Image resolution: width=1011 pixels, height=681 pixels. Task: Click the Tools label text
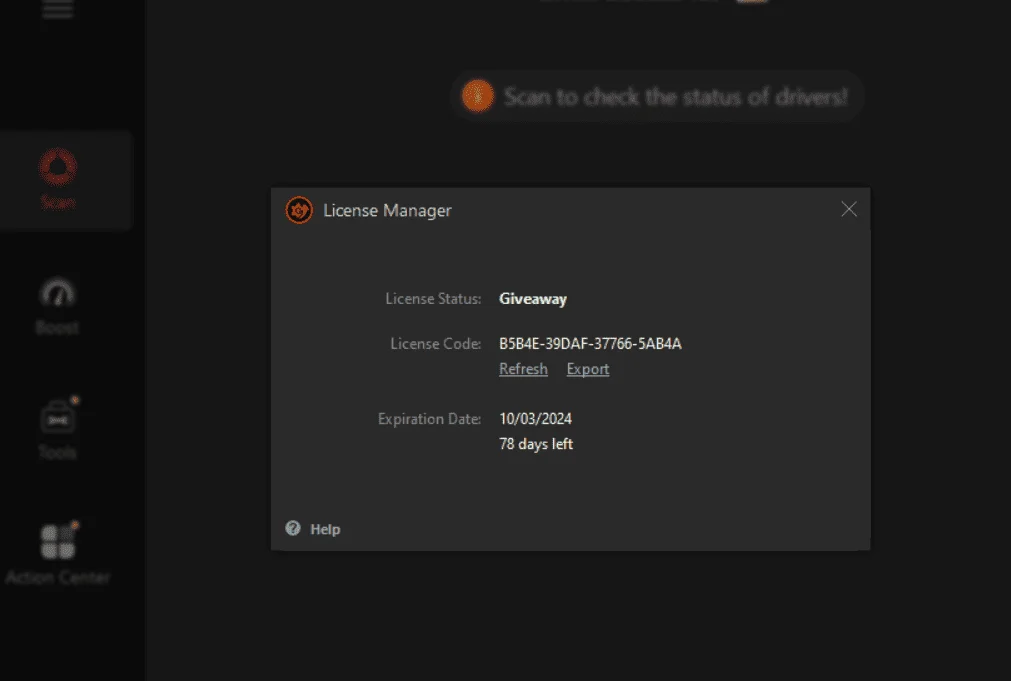pyautogui.click(x=57, y=452)
